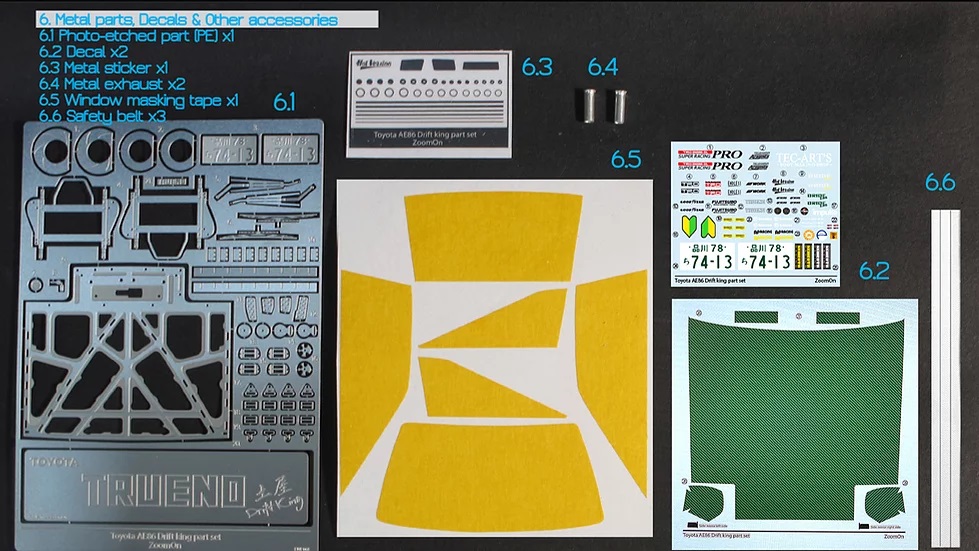
Task: Click the right 74-13 license plate decal
Action: coord(765,256)
